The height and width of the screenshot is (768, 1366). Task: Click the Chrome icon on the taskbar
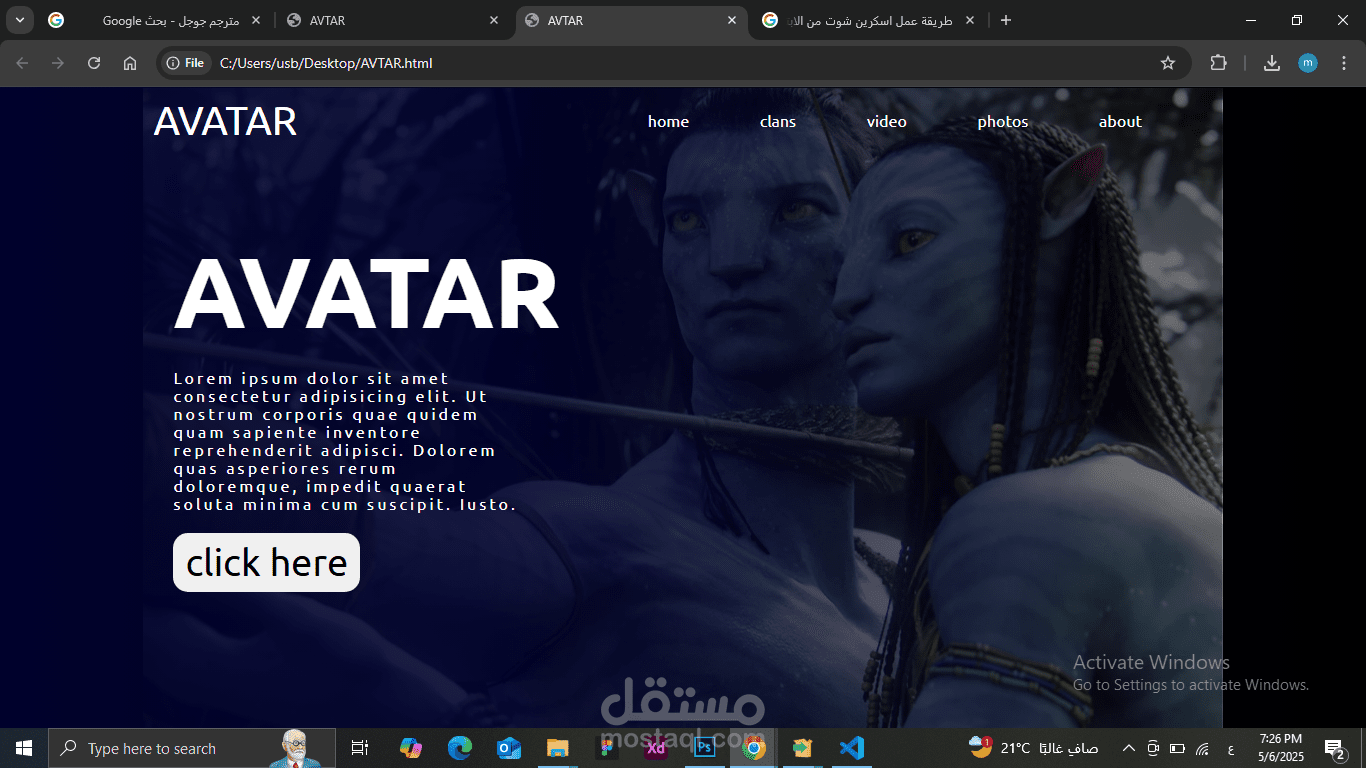point(754,748)
